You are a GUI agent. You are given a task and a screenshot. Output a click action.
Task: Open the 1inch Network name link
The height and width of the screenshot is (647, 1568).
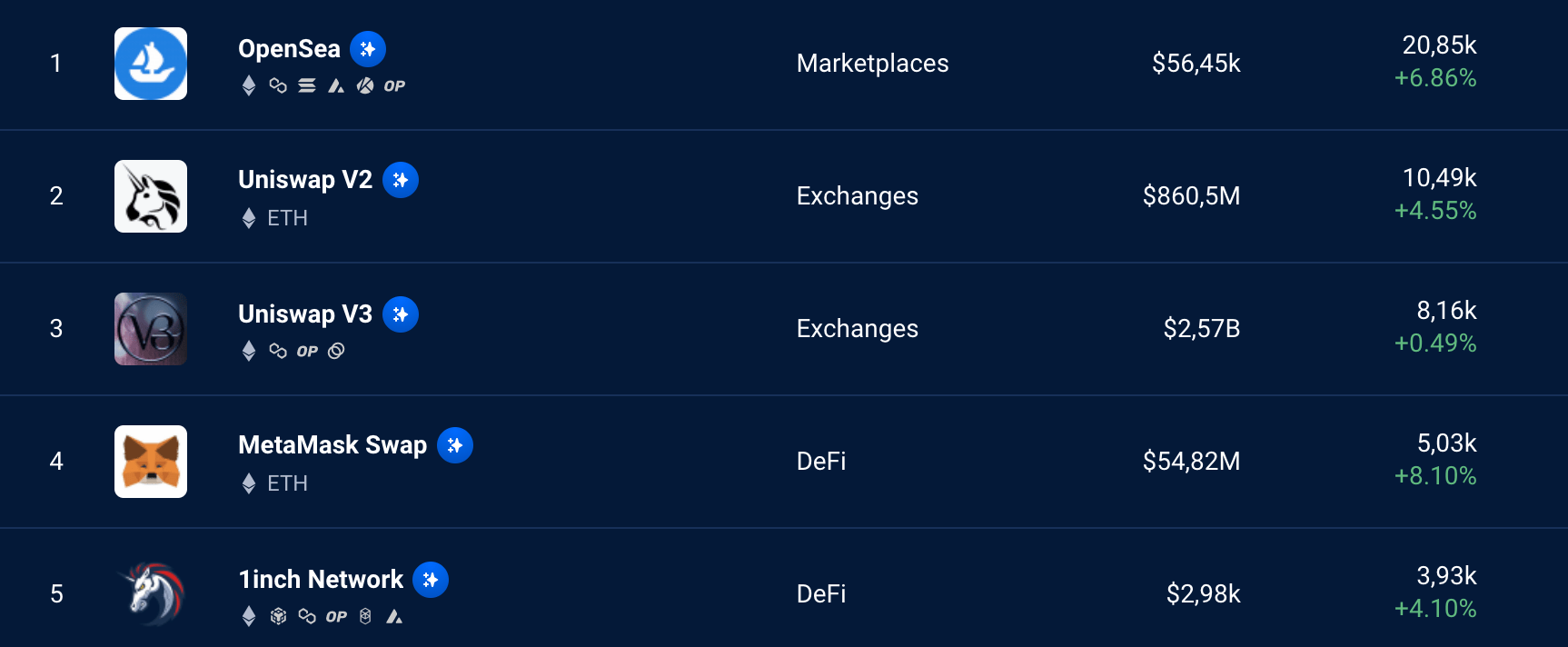pyautogui.click(x=321, y=580)
